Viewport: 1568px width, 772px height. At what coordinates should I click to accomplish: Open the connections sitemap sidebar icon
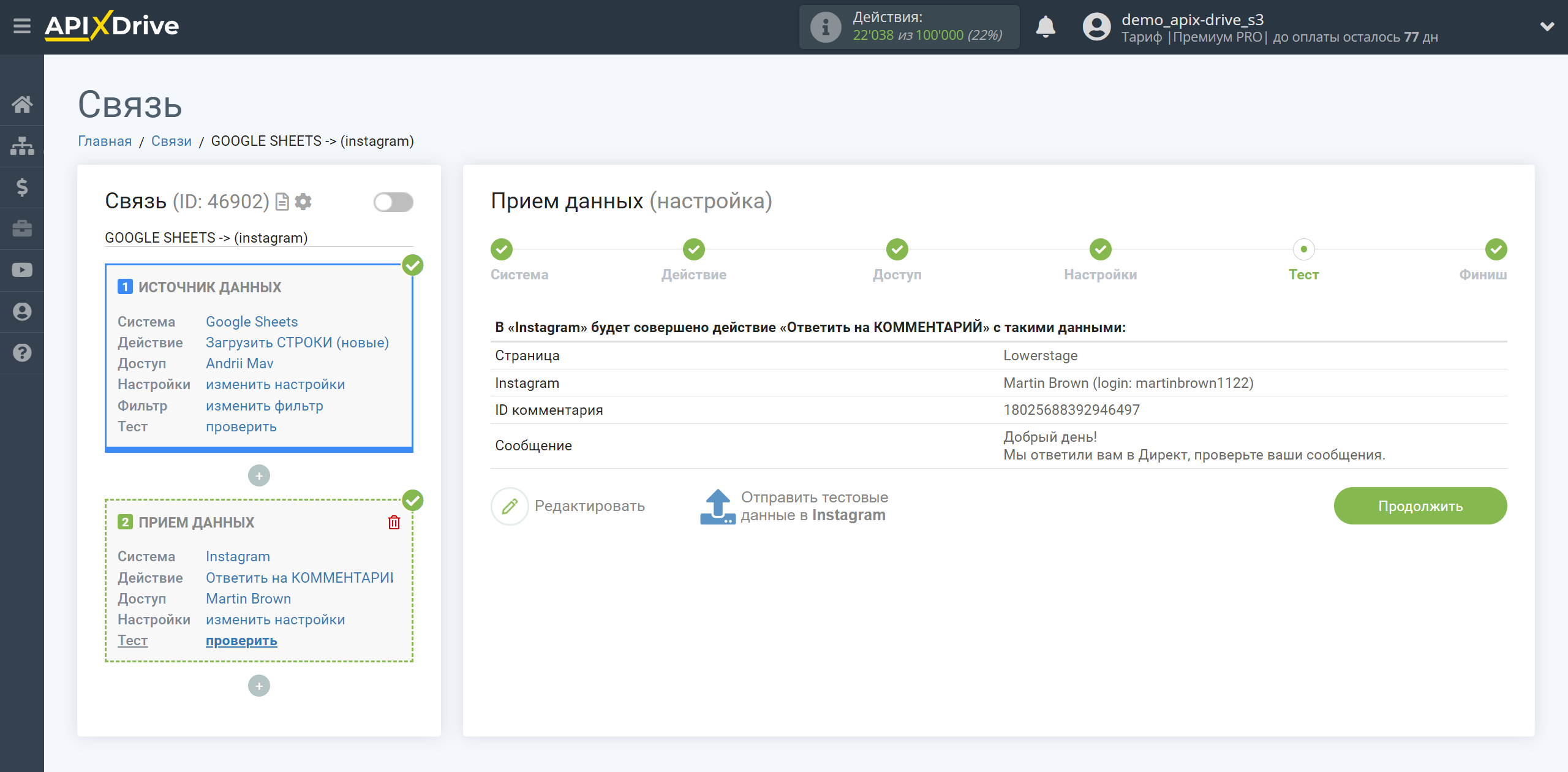click(22, 146)
